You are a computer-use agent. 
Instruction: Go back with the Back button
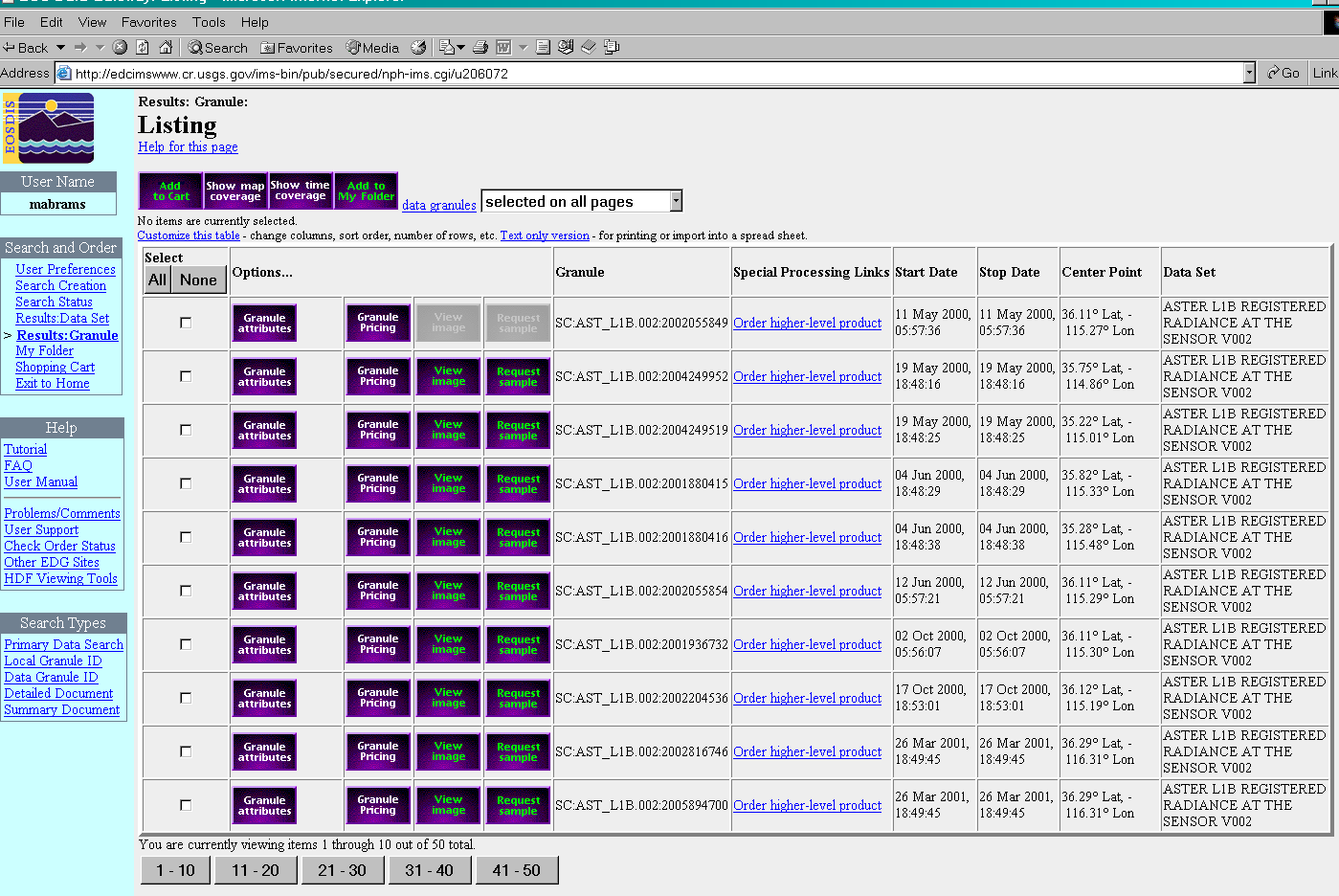point(26,47)
